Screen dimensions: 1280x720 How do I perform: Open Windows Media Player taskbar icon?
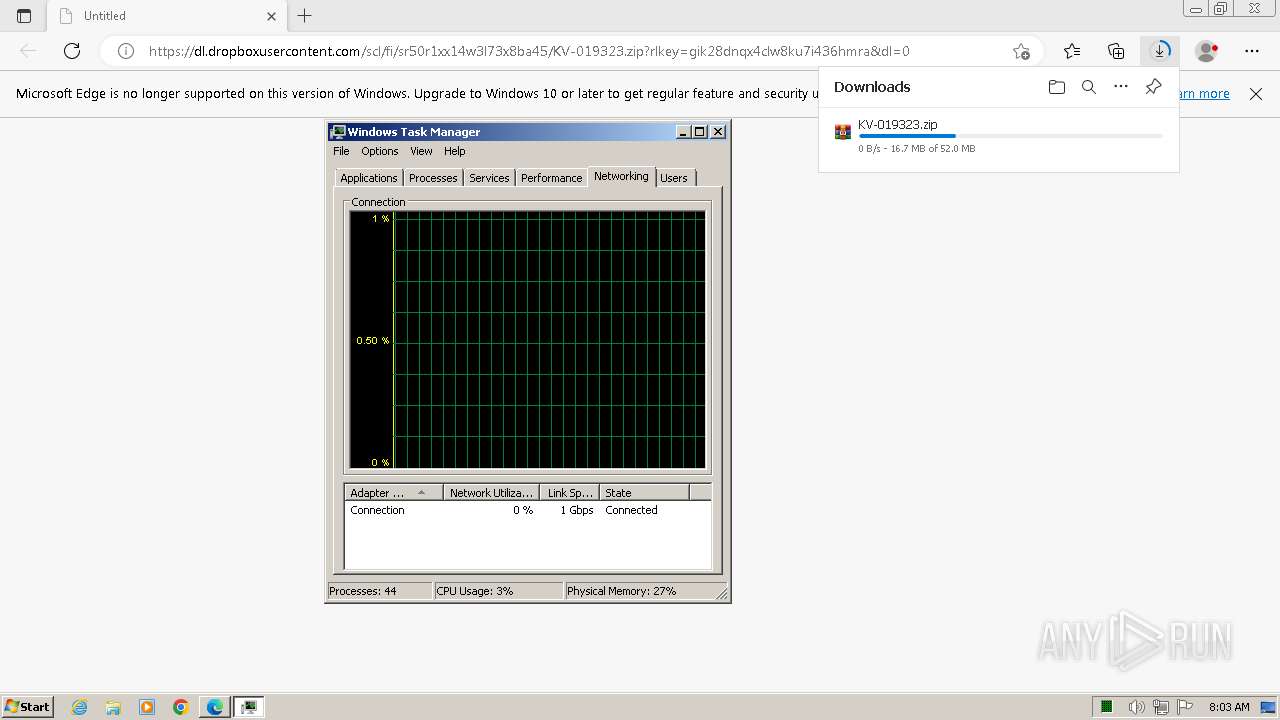[147, 707]
